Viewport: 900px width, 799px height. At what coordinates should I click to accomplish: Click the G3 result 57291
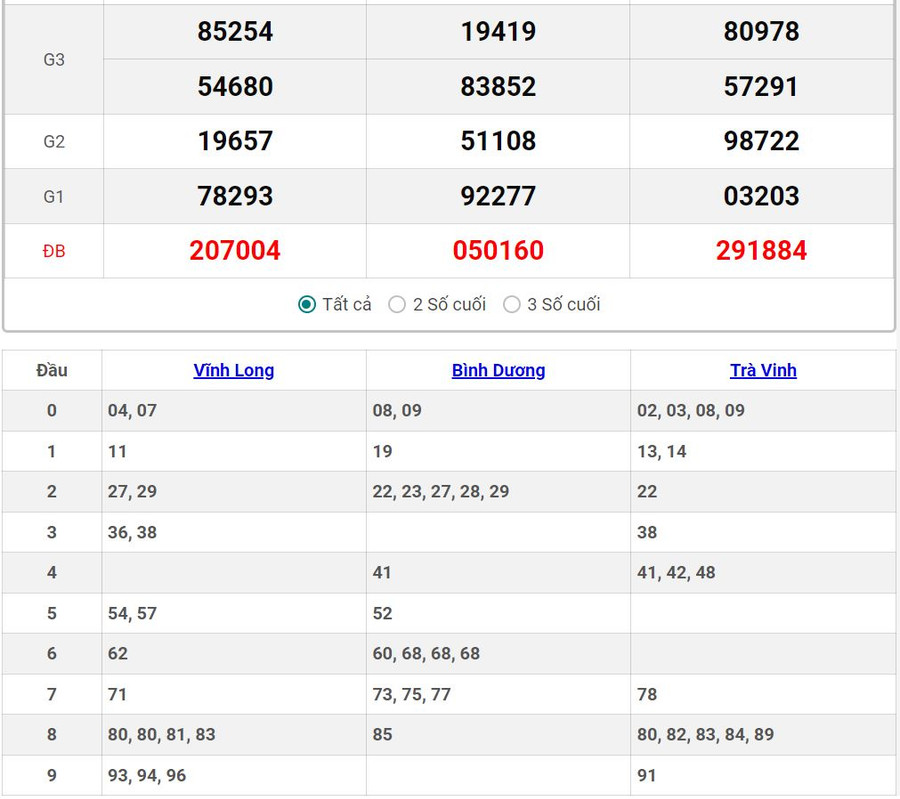click(x=761, y=87)
